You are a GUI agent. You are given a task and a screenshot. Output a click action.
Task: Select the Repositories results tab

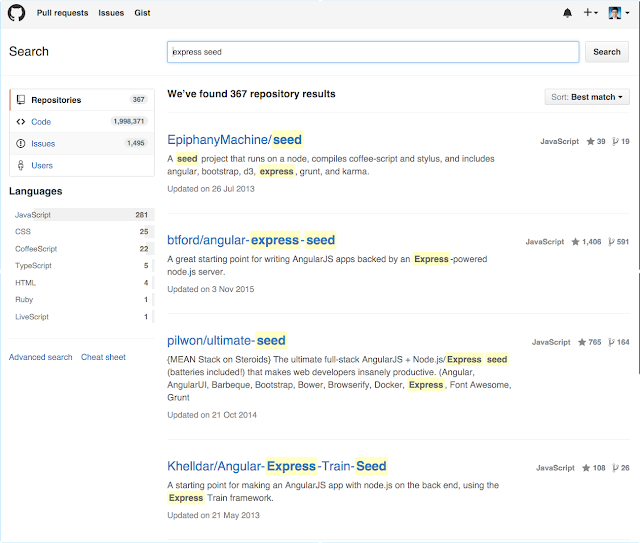(82, 100)
